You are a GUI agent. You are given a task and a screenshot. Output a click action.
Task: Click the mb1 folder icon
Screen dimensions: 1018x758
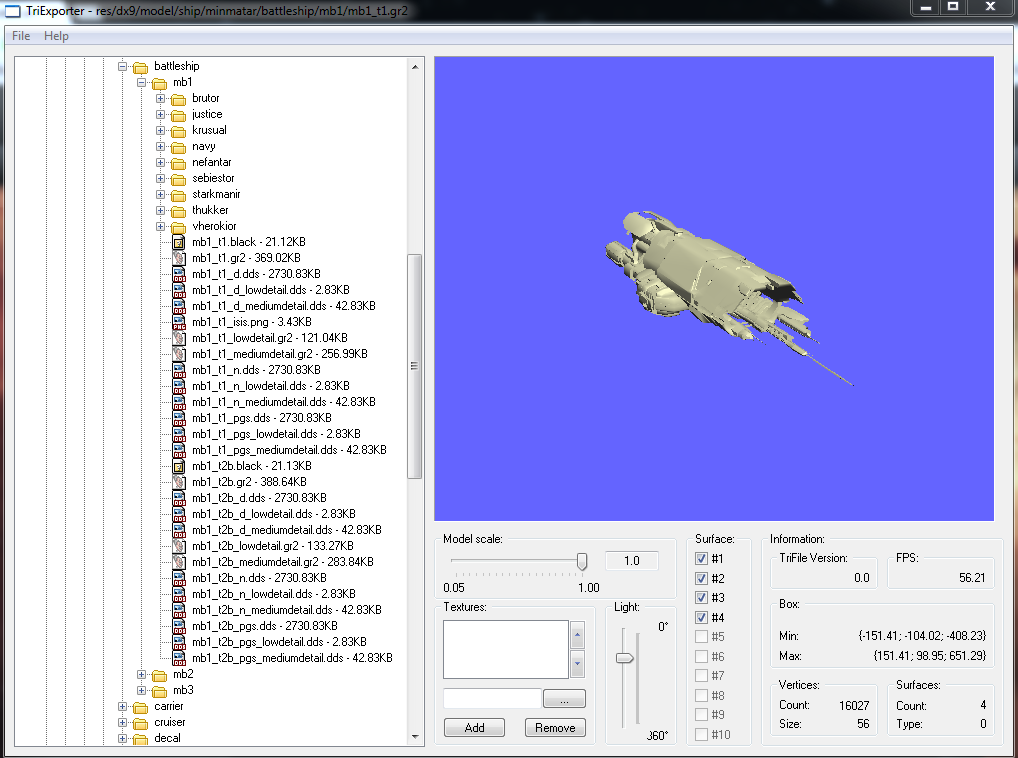pyautogui.click(x=159, y=83)
